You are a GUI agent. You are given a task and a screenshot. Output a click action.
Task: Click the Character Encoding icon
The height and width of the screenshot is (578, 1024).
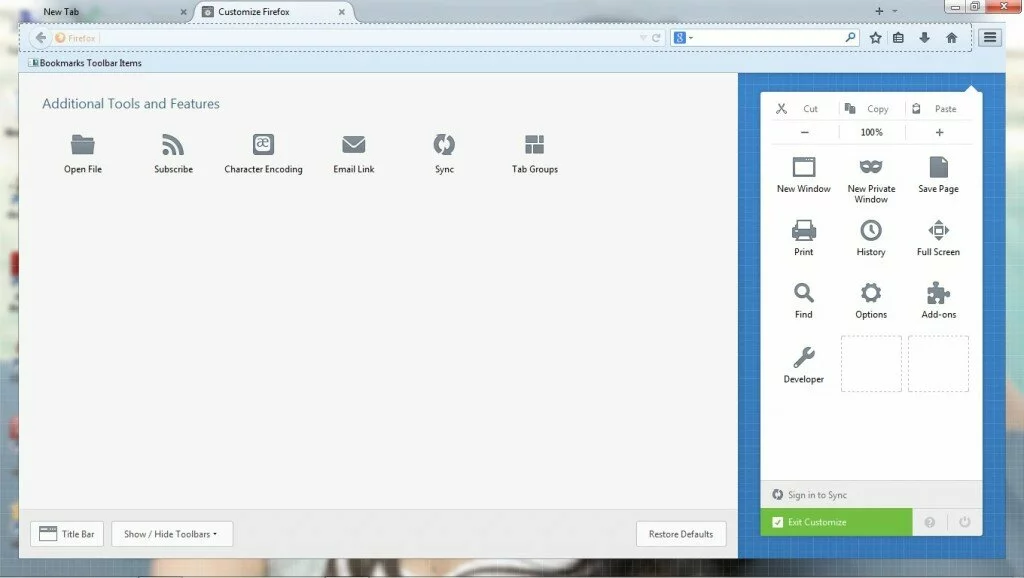[263, 144]
